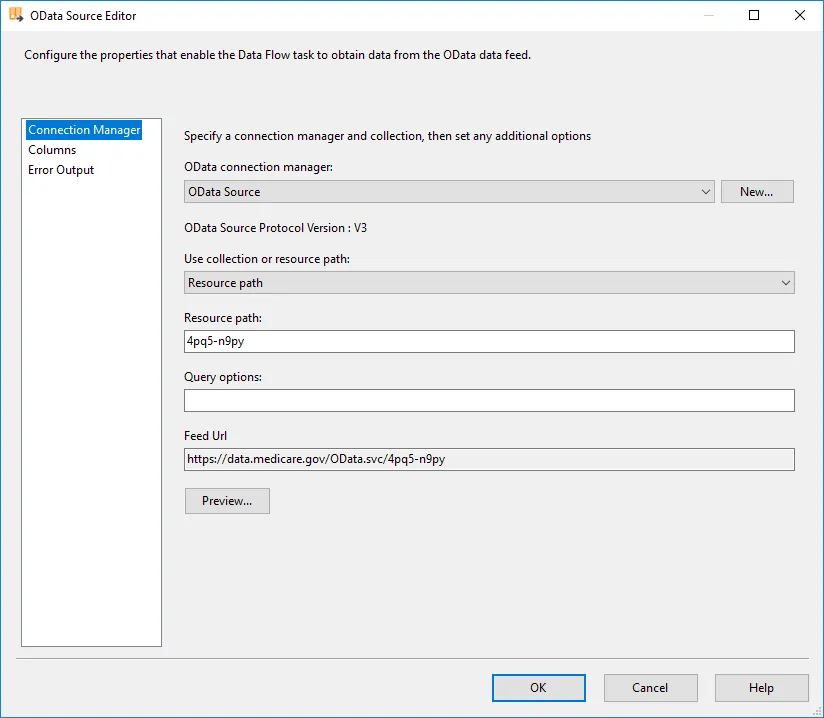Screen dimensions: 824x718
Task: Select the Connection Manager page
Action: tap(84, 130)
